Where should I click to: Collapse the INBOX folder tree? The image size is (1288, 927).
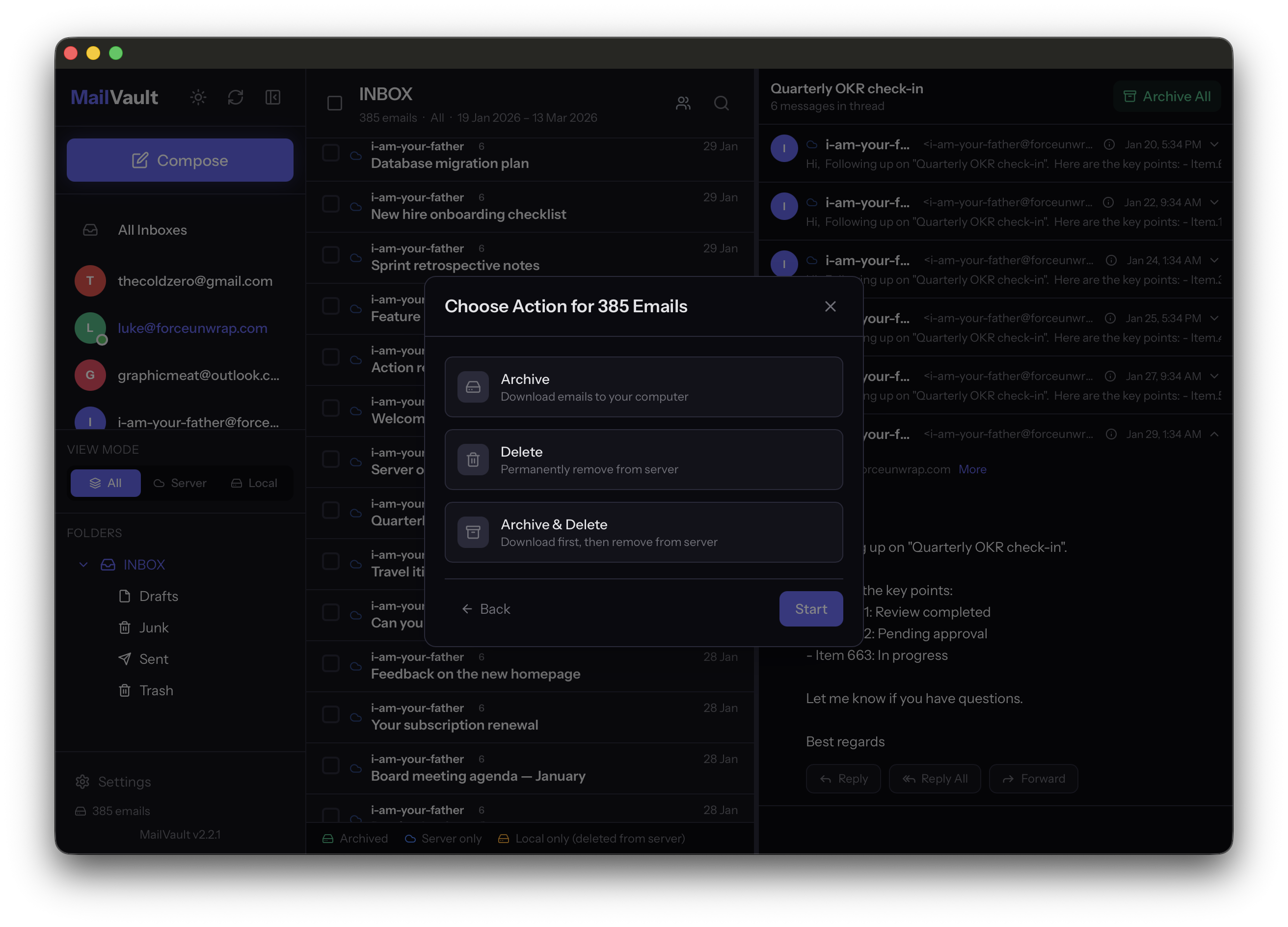coord(83,565)
